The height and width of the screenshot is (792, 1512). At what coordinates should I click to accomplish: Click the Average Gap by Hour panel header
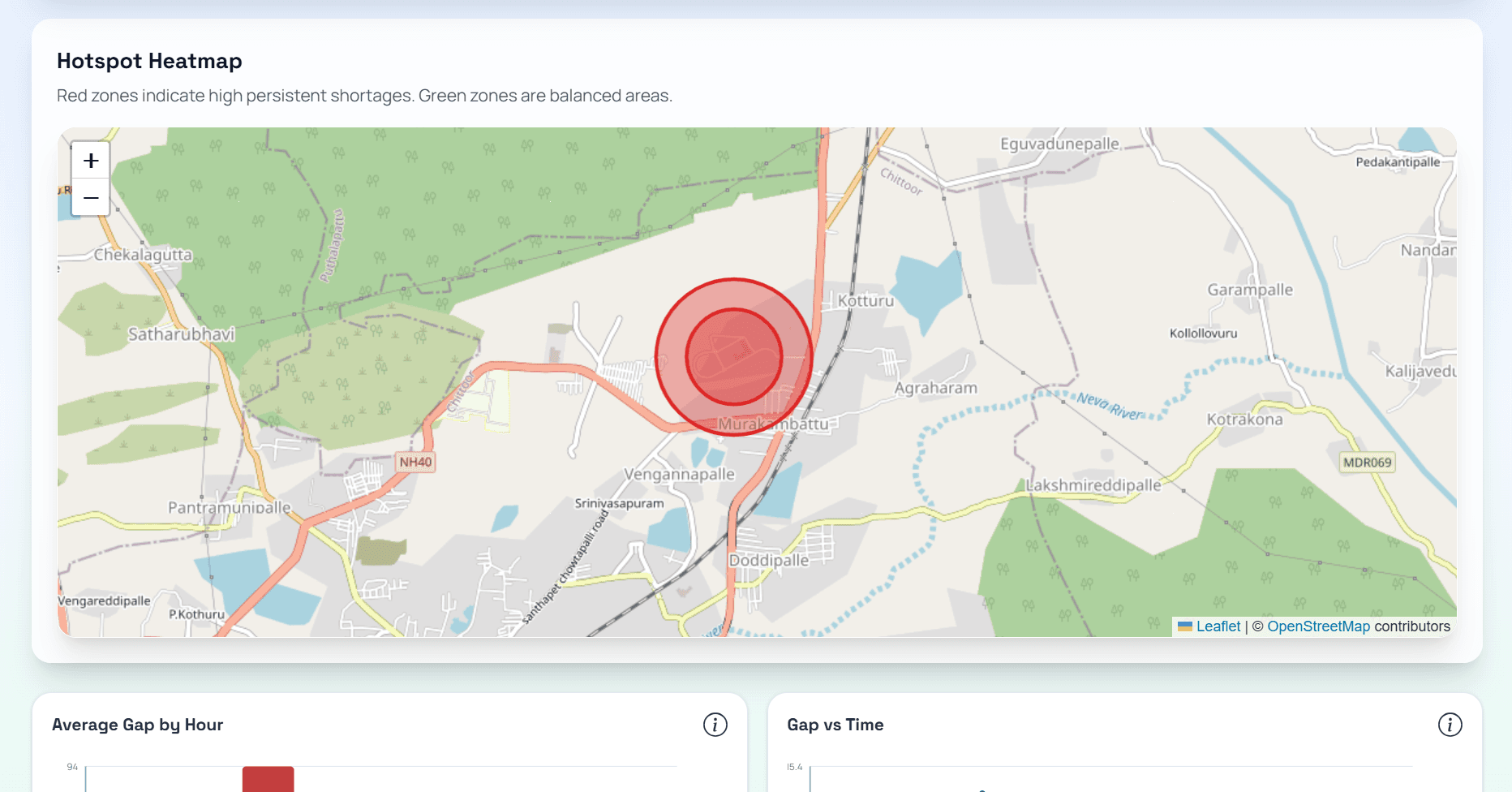137,725
